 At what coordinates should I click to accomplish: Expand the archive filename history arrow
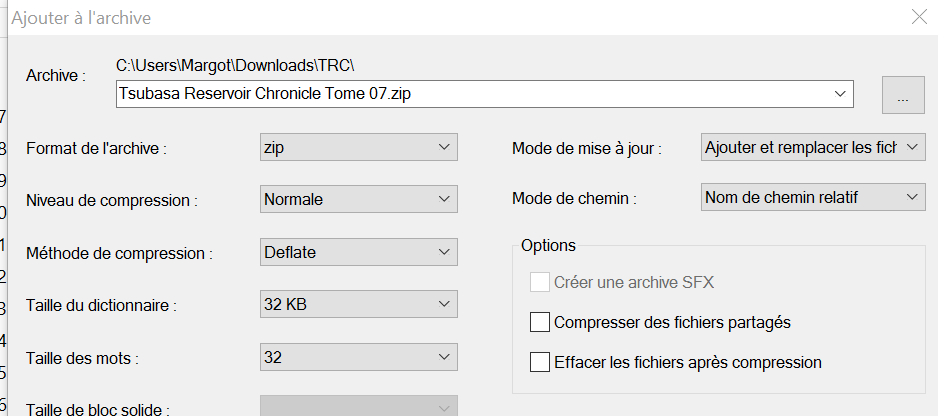pyautogui.click(x=840, y=94)
